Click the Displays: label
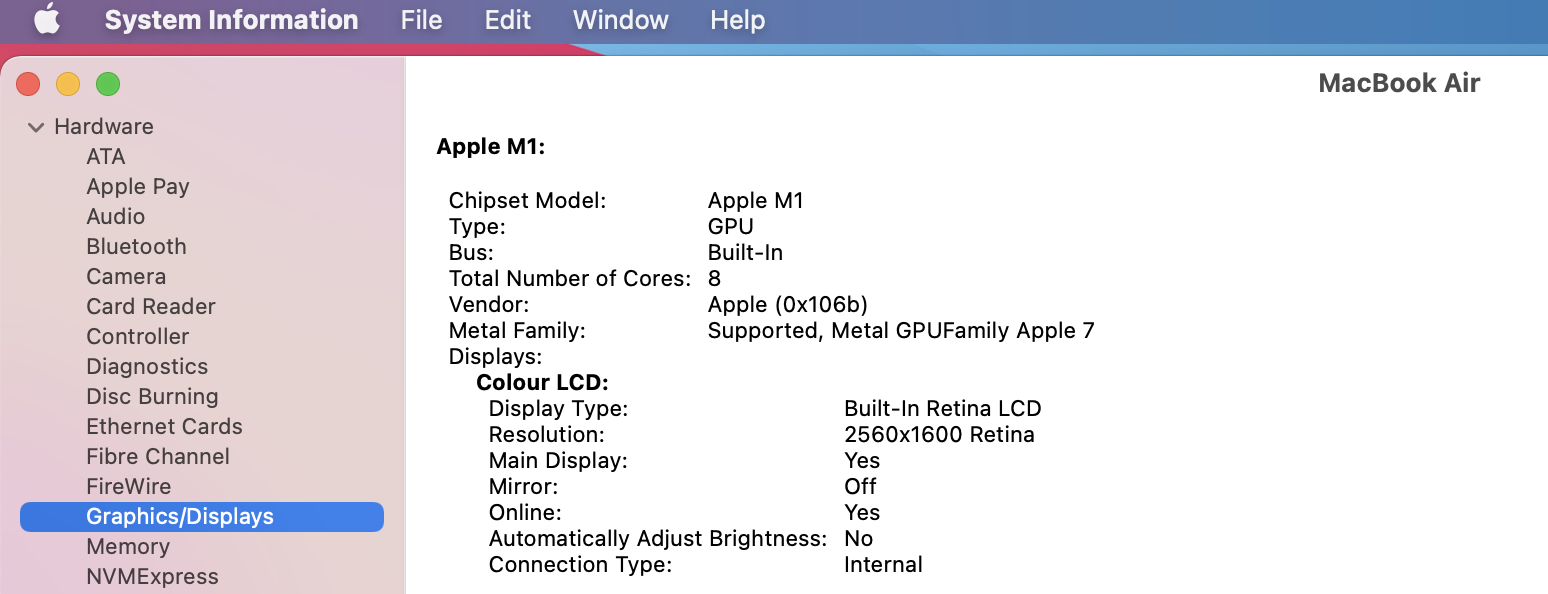The height and width of the screenshot is (594, 1548). [496, 356]
